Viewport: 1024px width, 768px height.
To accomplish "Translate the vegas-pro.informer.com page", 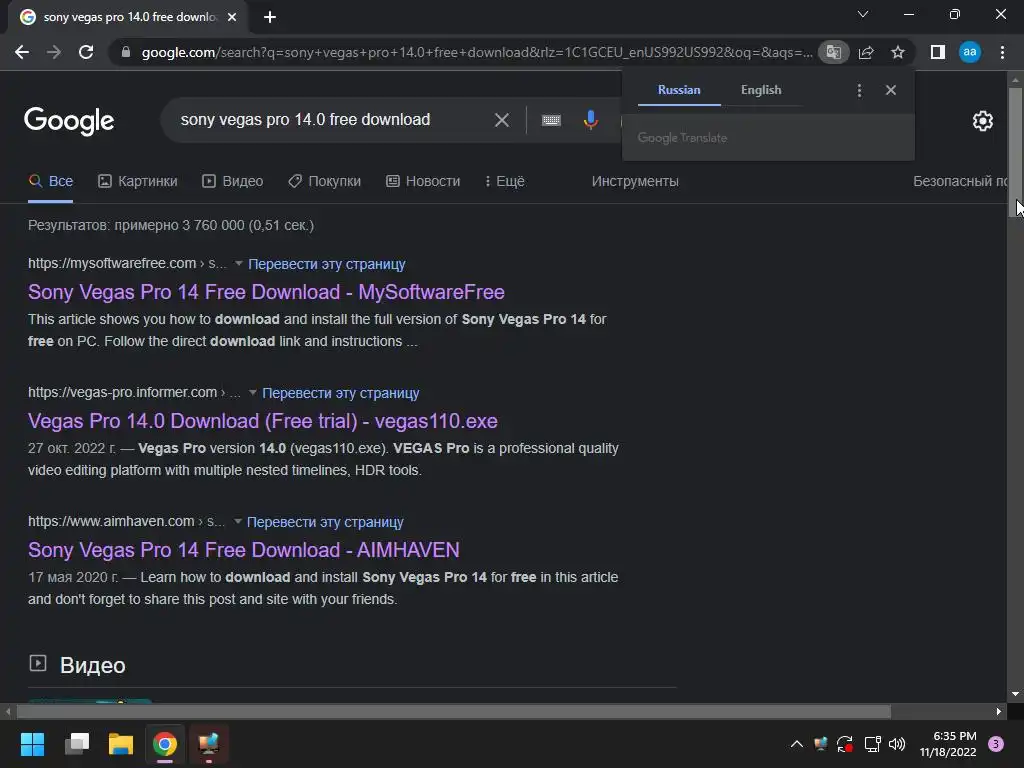I will click(340, 393).
